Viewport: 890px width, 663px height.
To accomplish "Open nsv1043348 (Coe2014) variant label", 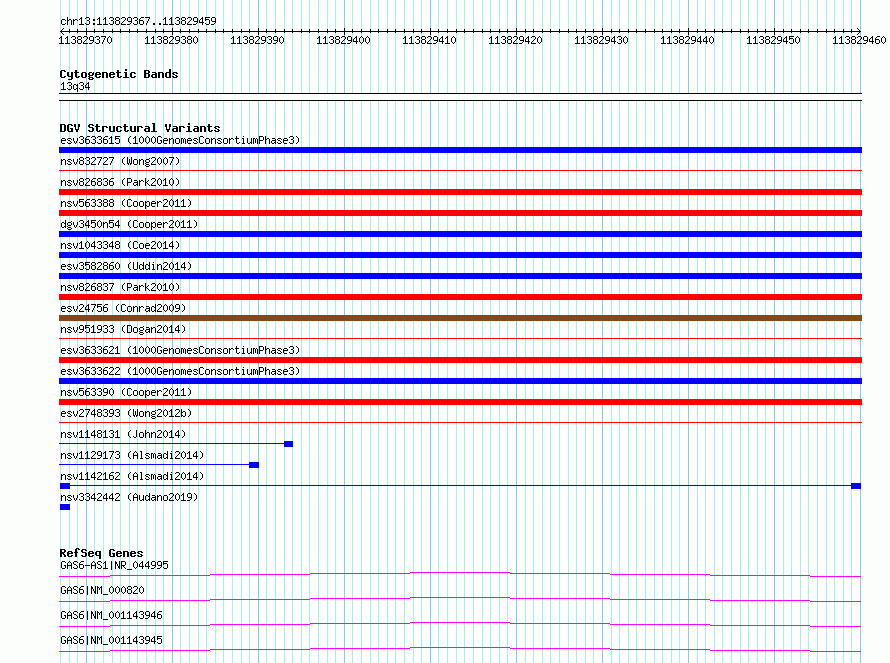I will pyautogui.click(x=120, y=245).
